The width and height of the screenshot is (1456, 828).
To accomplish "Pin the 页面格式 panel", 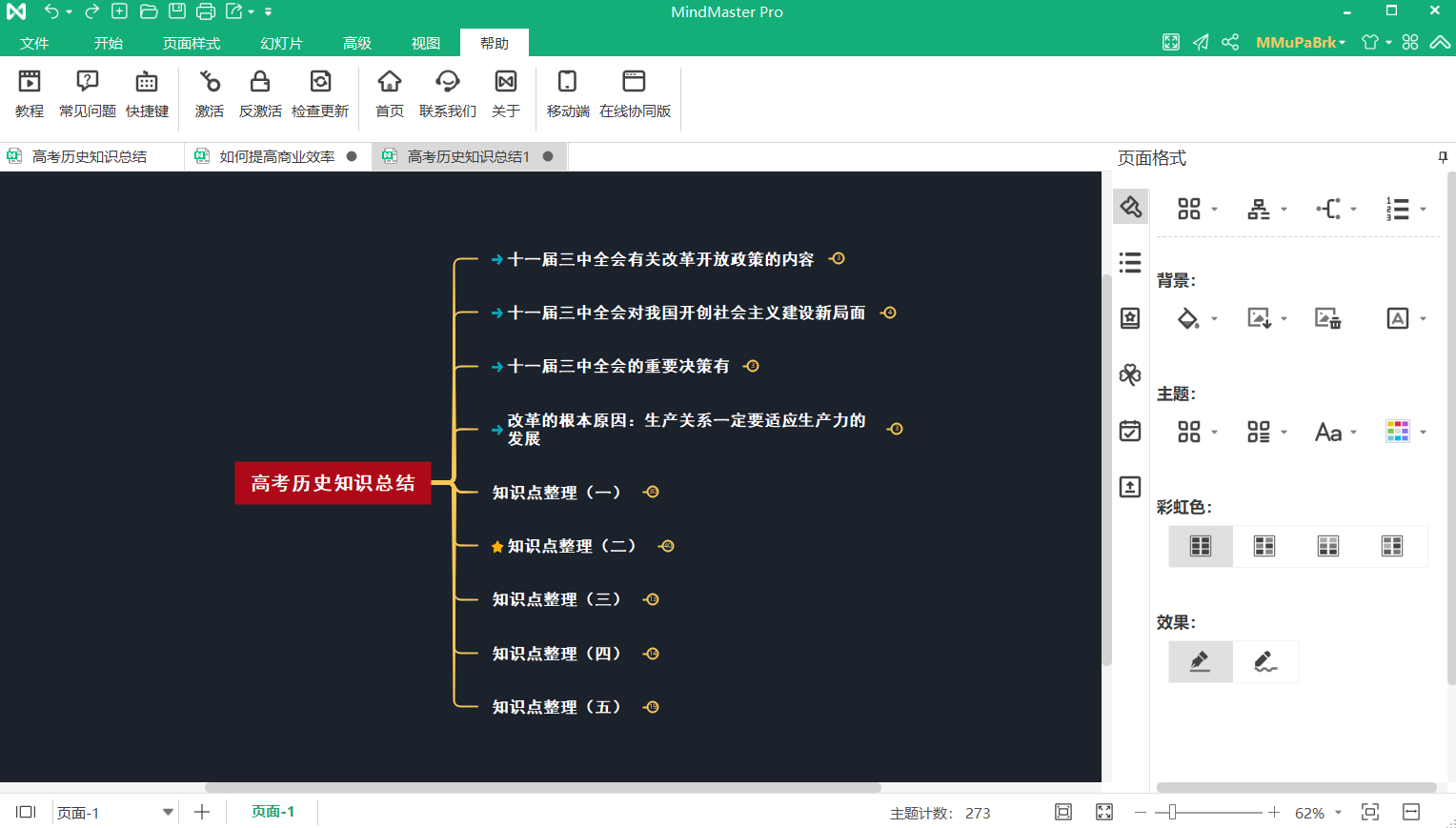I will [x=1443, y=157].
